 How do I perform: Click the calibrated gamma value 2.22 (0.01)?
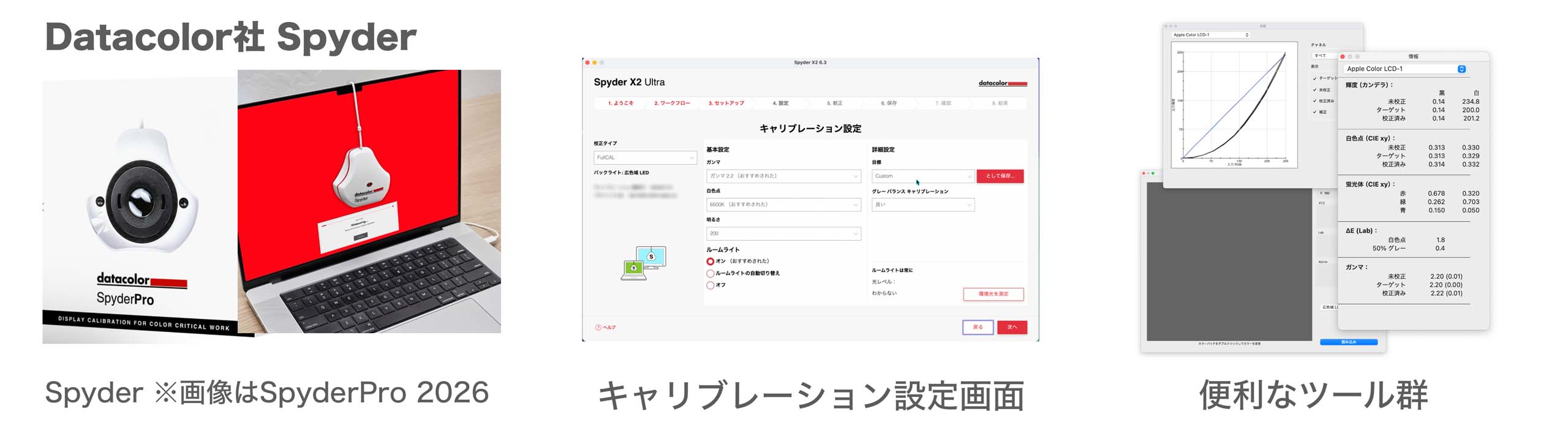(x=1446, y=293)
